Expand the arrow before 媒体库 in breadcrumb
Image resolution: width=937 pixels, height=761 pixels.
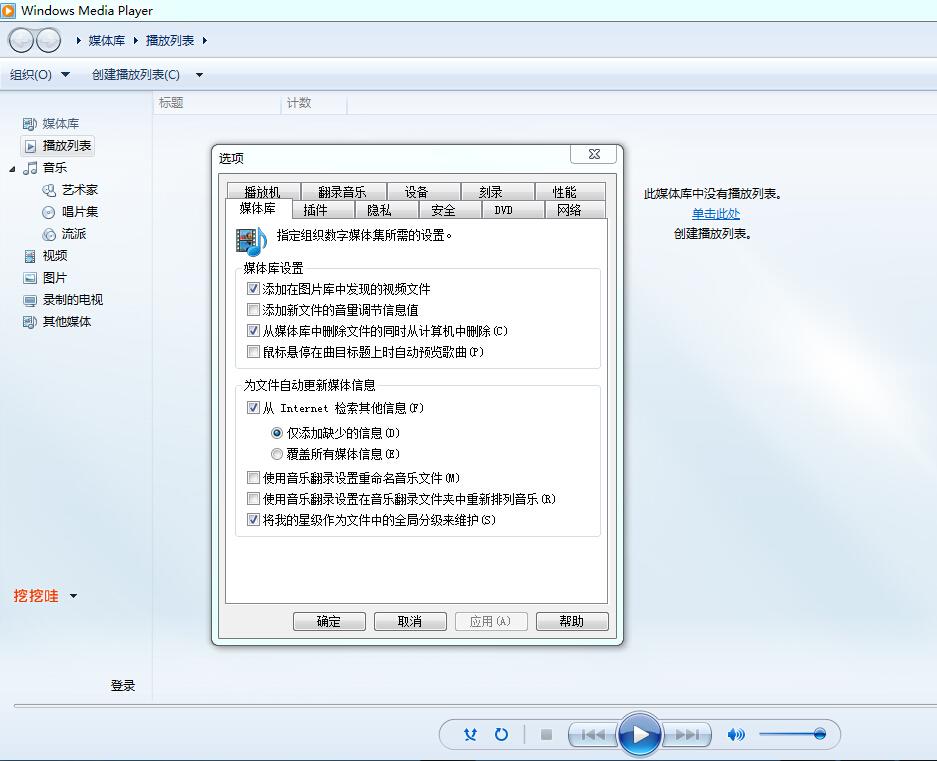coord(79,40)
